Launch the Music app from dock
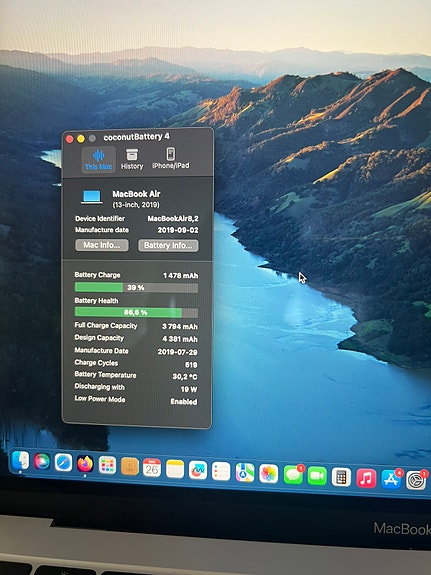The height and width of the screenshot is (575, 431). [x=366, y=478]
